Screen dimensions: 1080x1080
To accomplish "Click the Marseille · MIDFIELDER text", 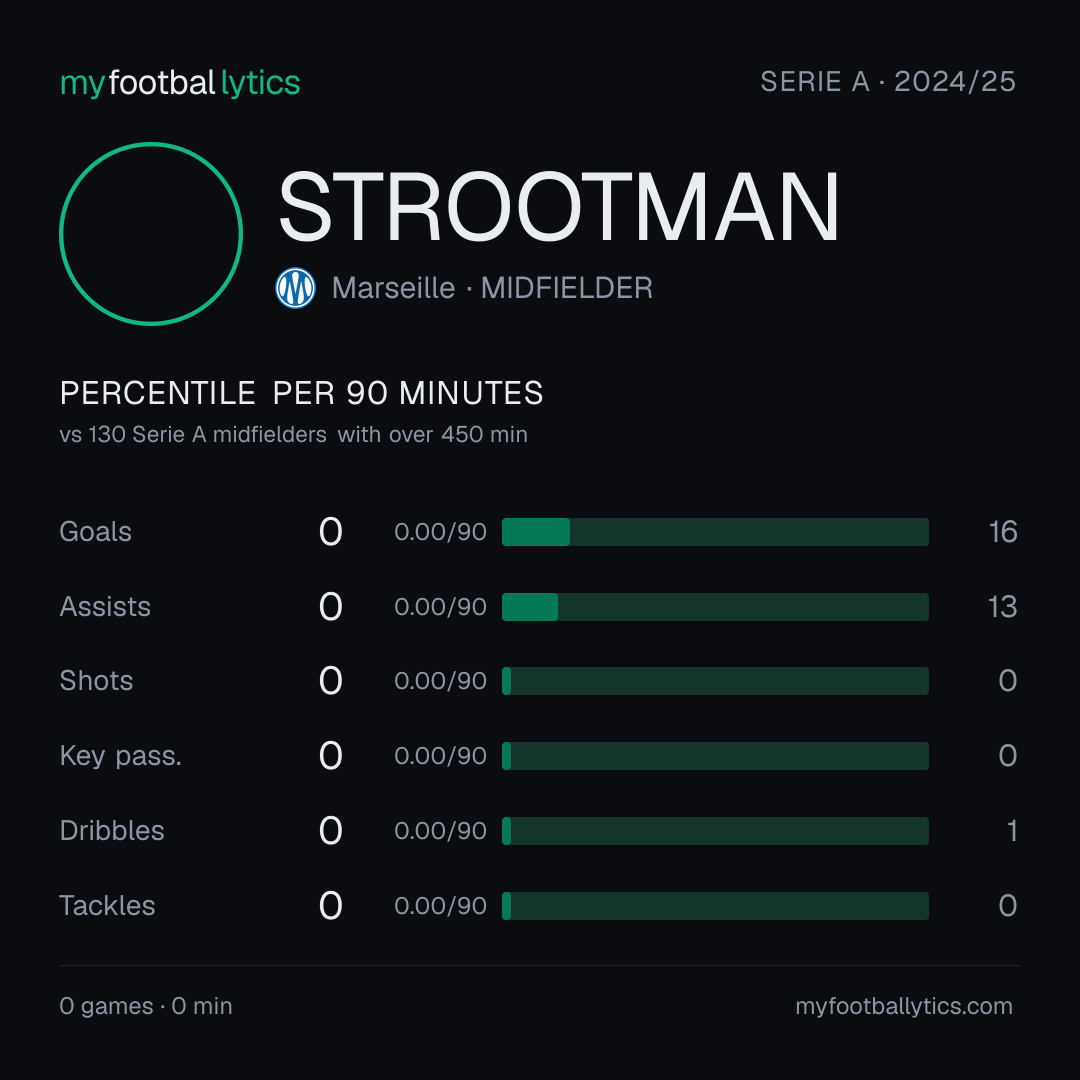I will (492, 288).
